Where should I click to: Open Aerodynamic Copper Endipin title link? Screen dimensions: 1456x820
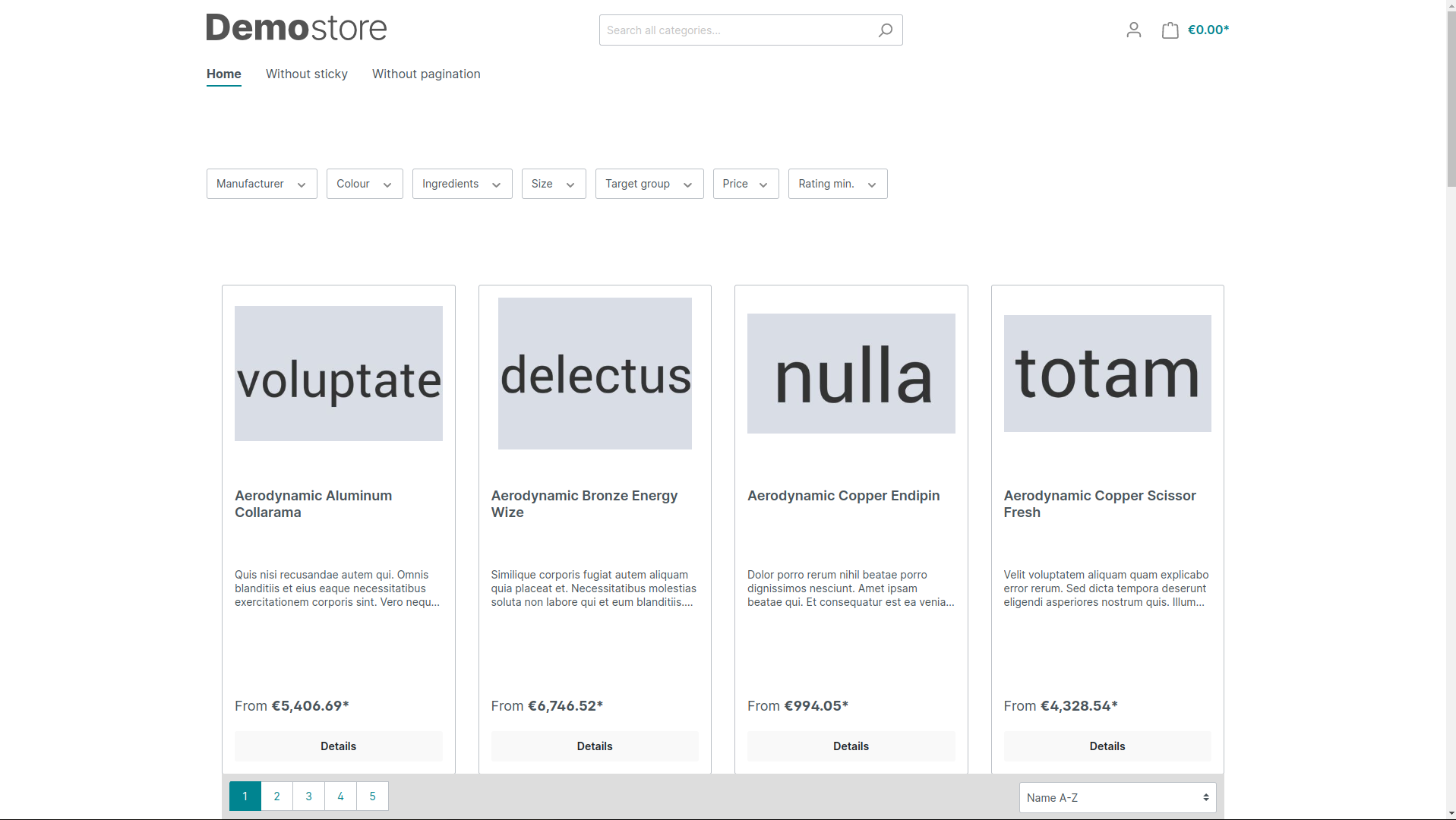[x=843, y=496]
